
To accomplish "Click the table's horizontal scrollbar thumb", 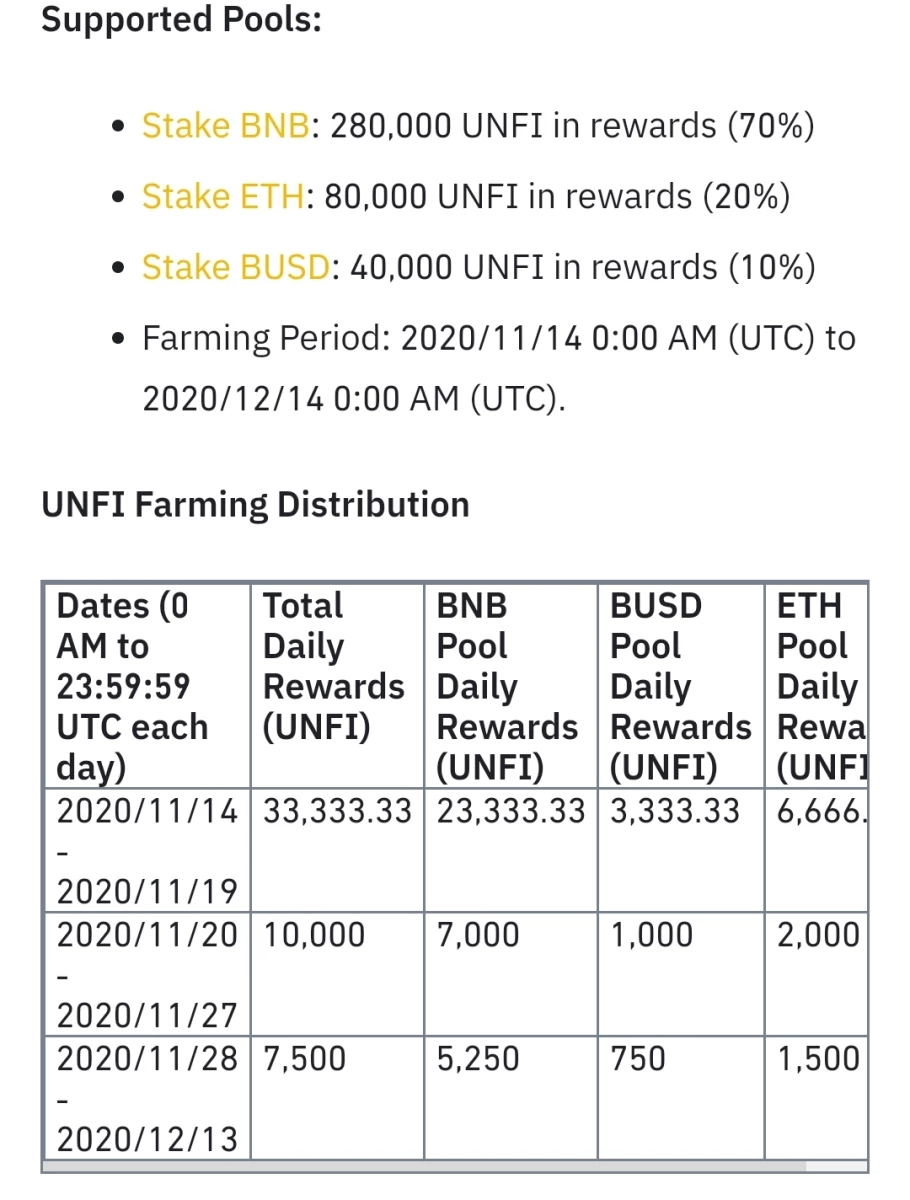I will tap(424, 1166).
